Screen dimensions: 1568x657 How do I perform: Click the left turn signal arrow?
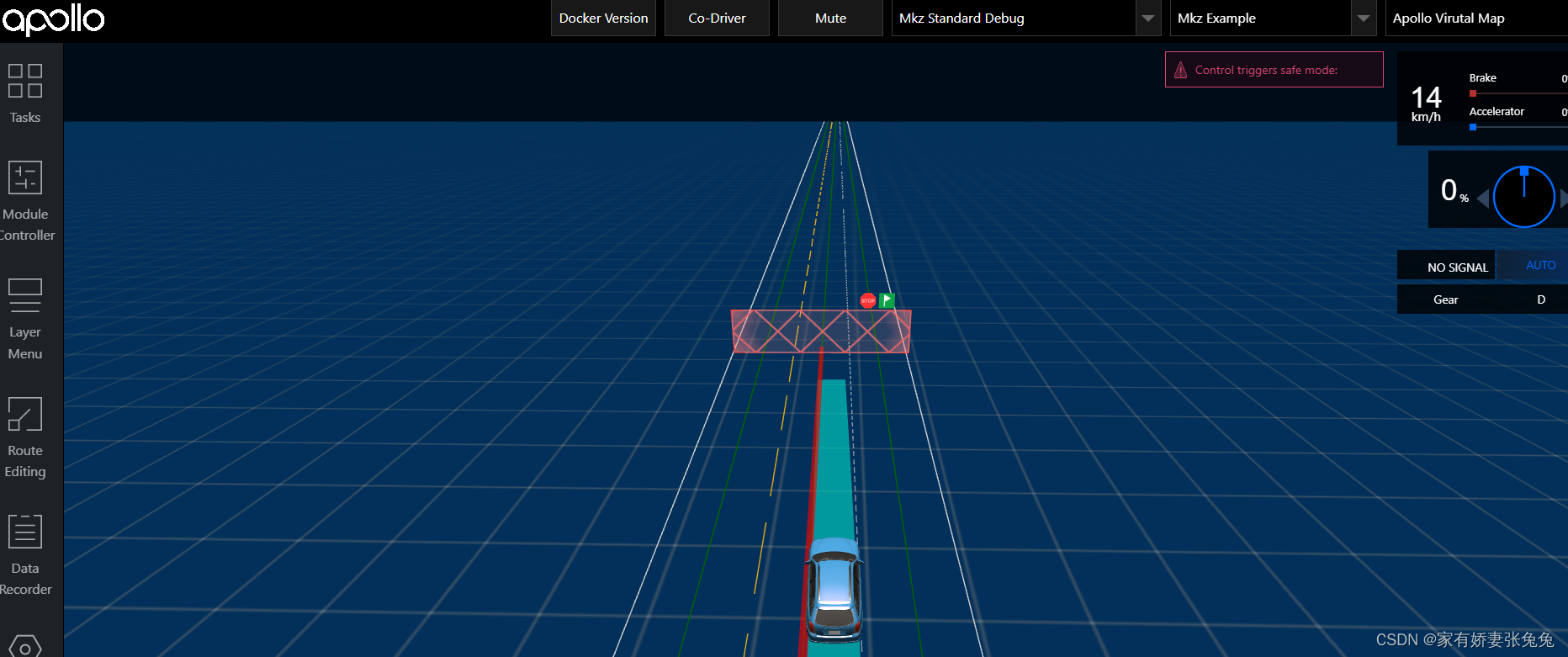point(1483,199)
